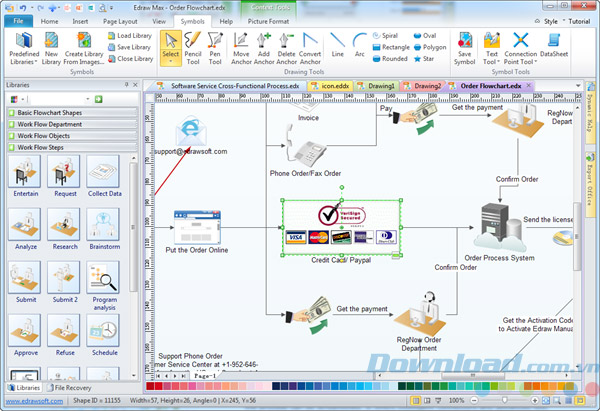Viewport: 600px width, 411px height.
Task: Expand the Work Flow Department library
Action: point(72,124)
